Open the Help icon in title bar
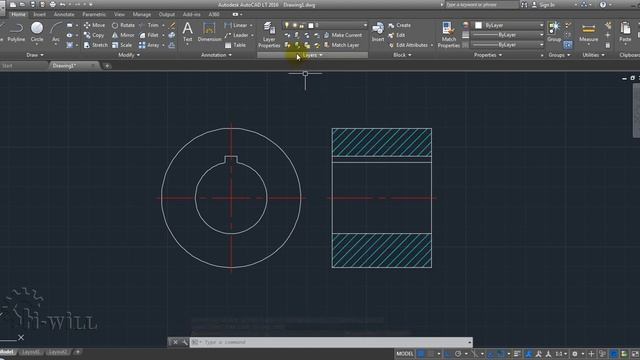Image resolution: width=640 pixels, height=360 pixels. 603,4
